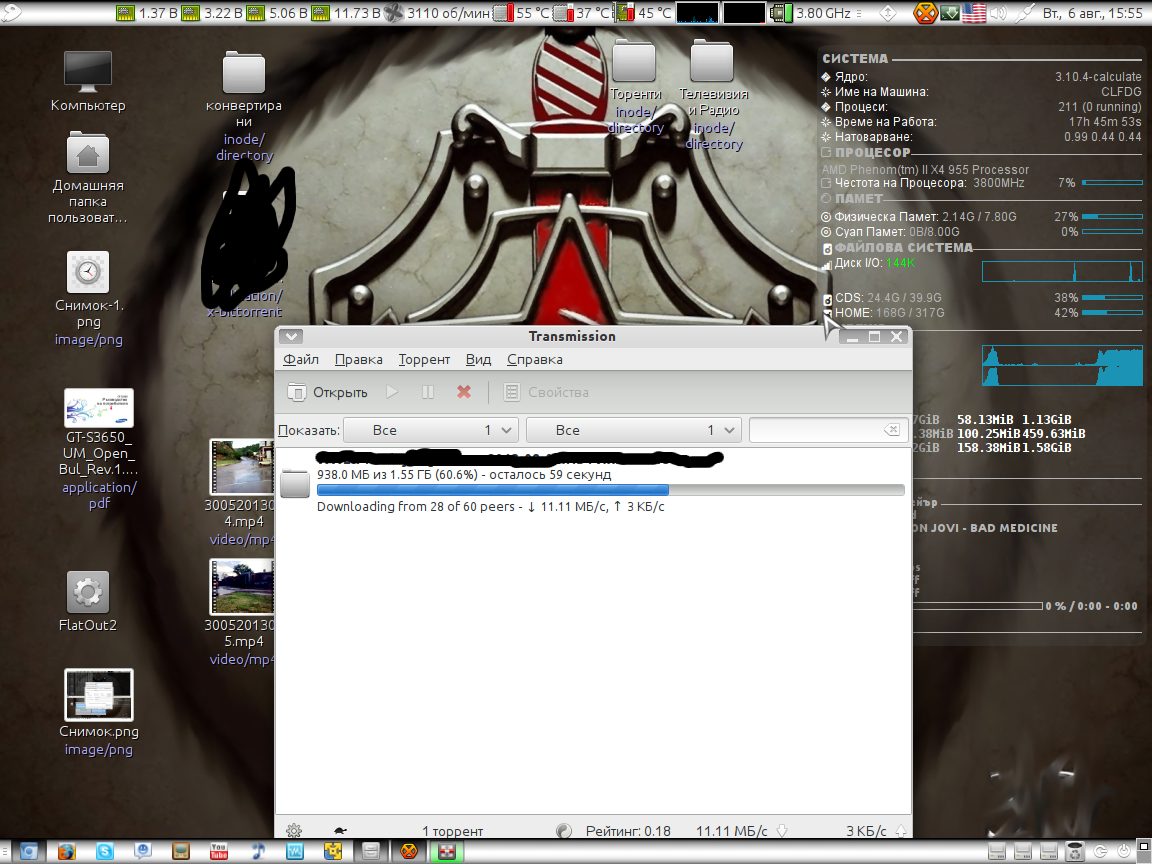Select '938.0 МБ из 1.55 ГБ (60.6%)' status text
1152x864 pixels.
tap(397, 475)
